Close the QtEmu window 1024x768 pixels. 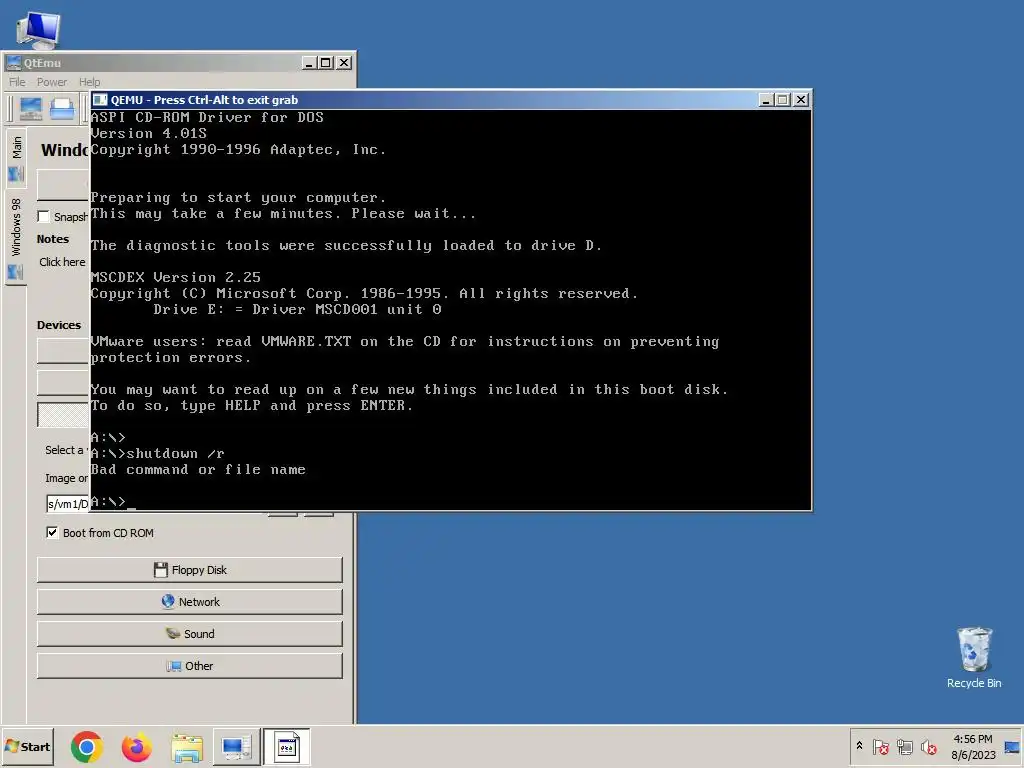coord(344,63)
